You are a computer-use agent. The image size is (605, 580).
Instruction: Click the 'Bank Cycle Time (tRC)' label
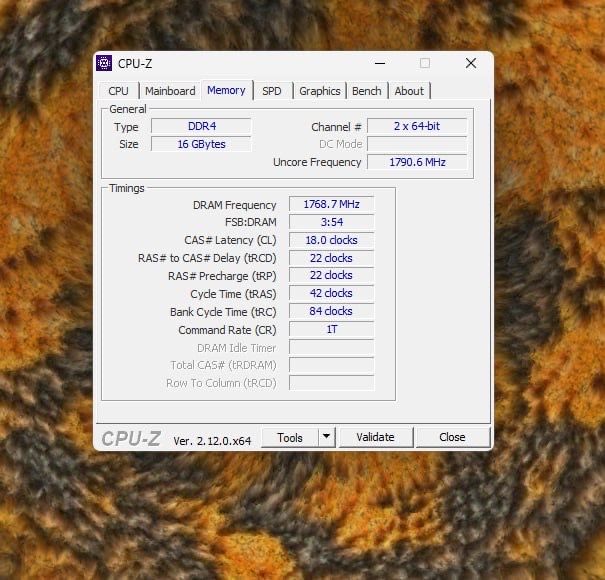pos(223,312)
